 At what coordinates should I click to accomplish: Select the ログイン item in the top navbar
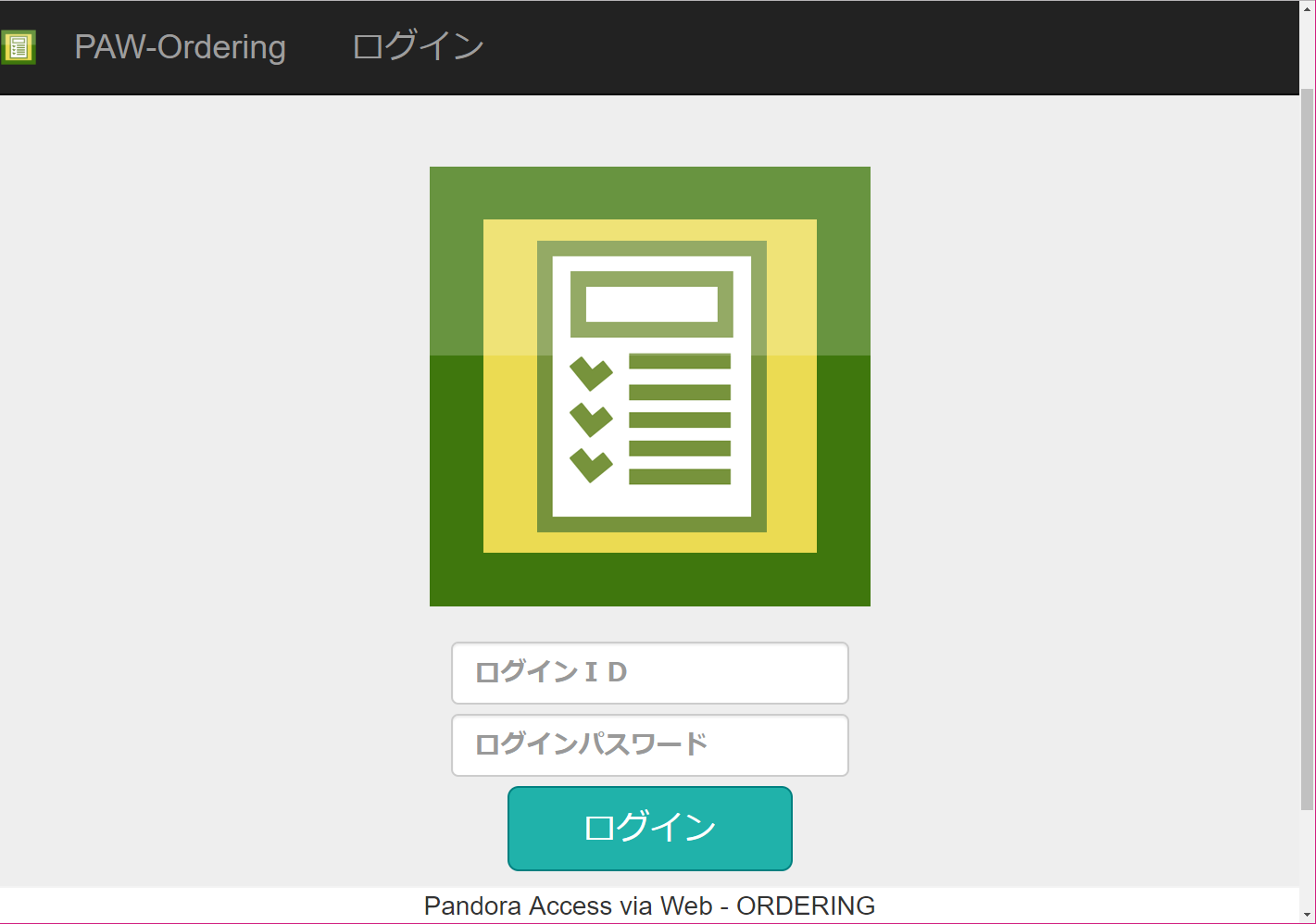[419, 46]
